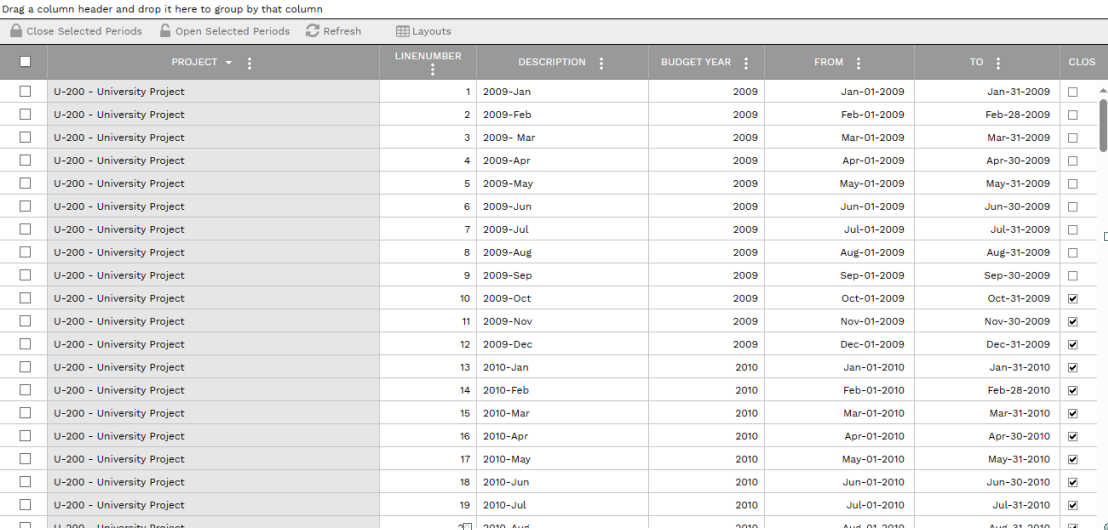Open the Description column three-dot menu
Viewport: 1108px width, 530px height.
coord(601,63)
